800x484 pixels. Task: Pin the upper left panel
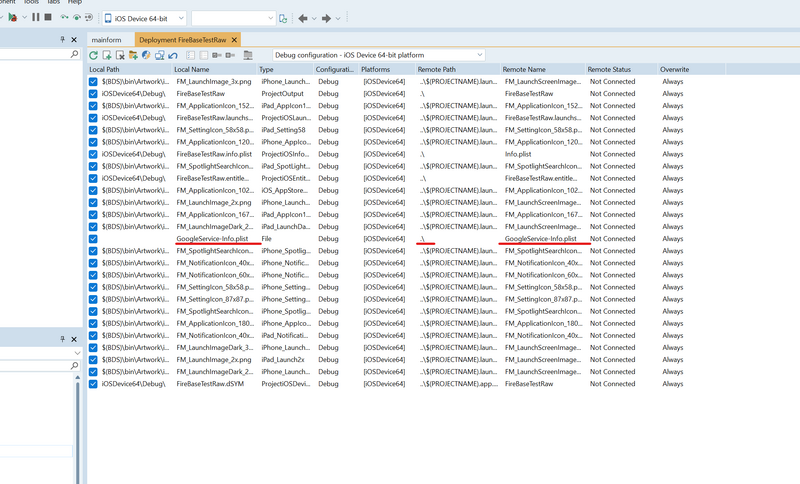63,39
